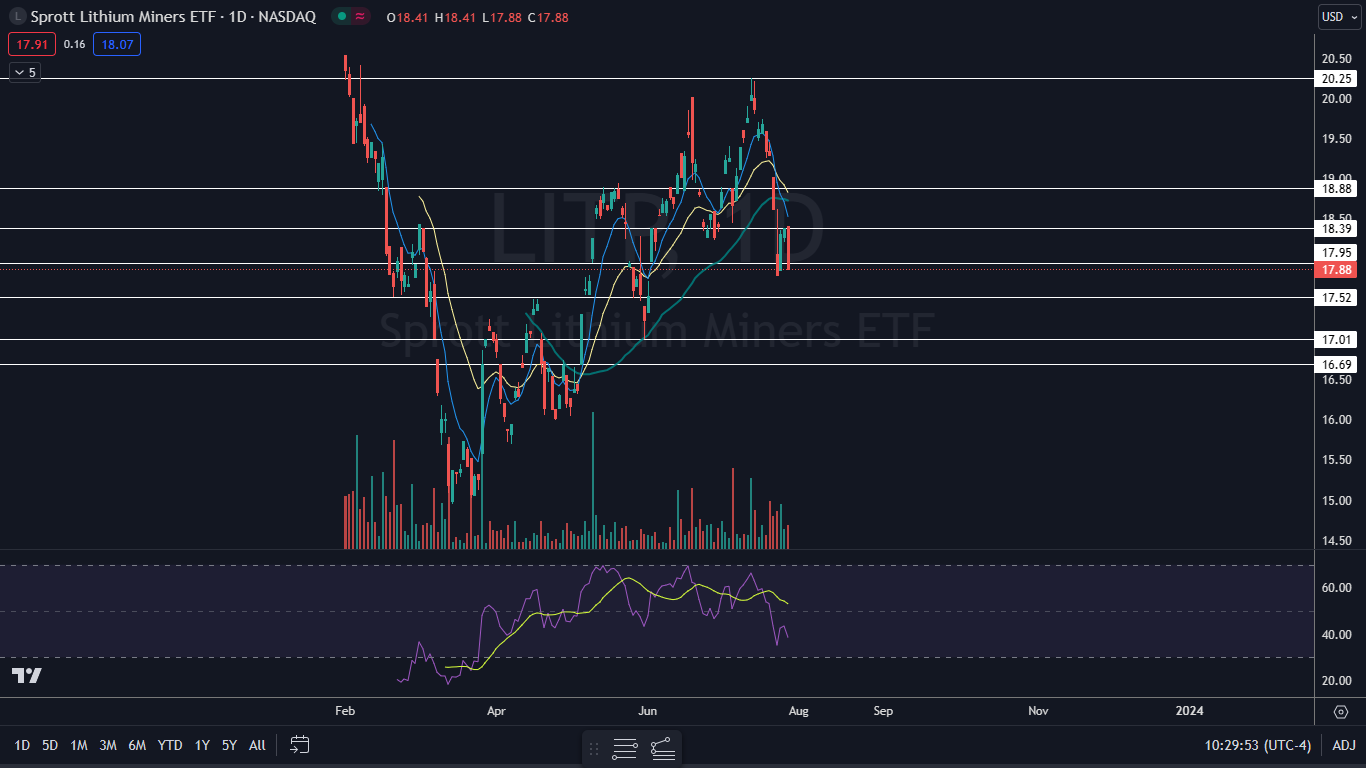Open the USD currency dropdown
Viewport: 1366px width, 768px height.
(x=1339, y=16)
